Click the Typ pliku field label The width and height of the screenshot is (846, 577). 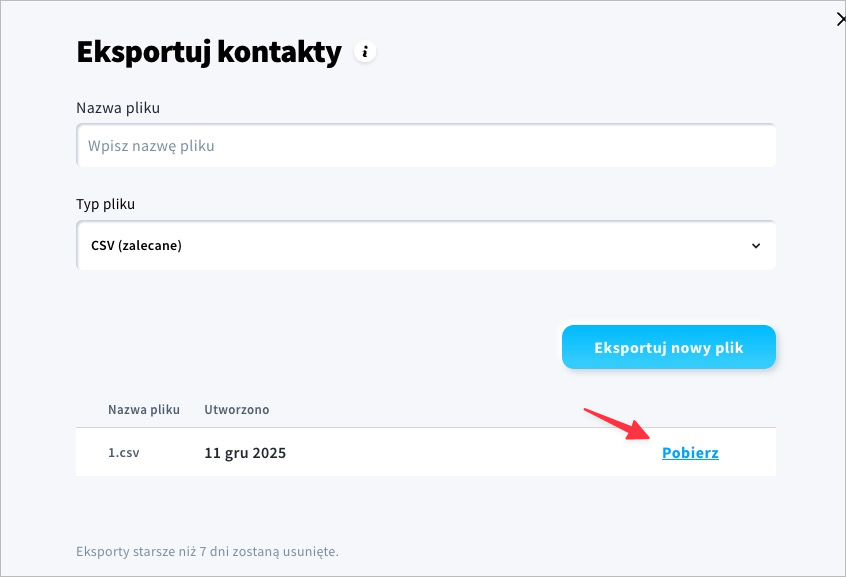[x=105, y=204]
